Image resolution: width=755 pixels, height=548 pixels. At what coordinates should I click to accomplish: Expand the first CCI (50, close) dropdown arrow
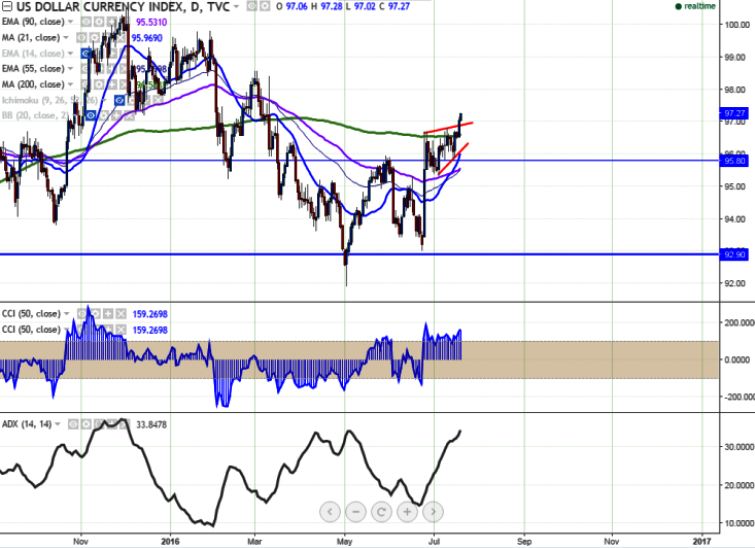(66, 314)
